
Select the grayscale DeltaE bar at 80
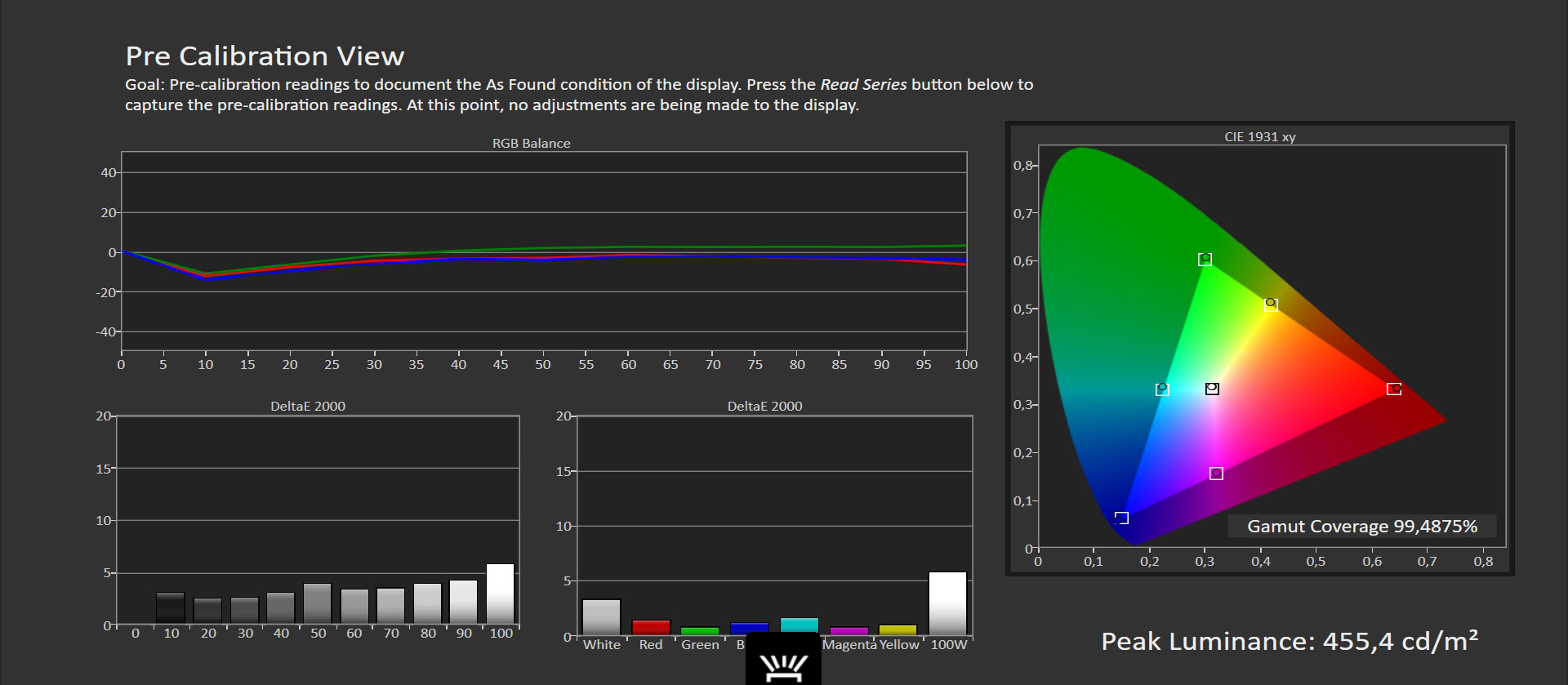pyautogui.click(x=427, y=604)
